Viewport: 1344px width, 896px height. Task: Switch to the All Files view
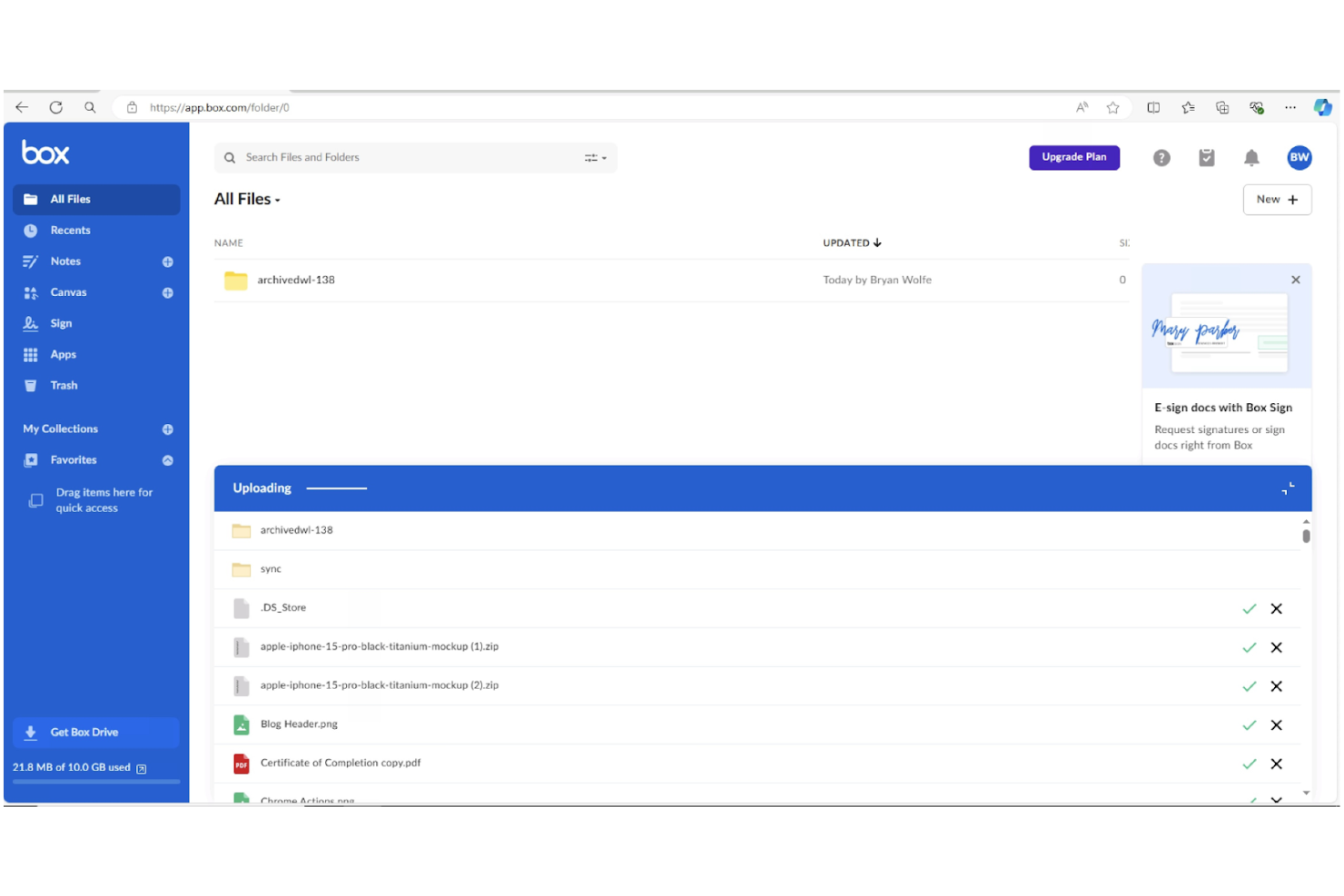coord(72,199)
